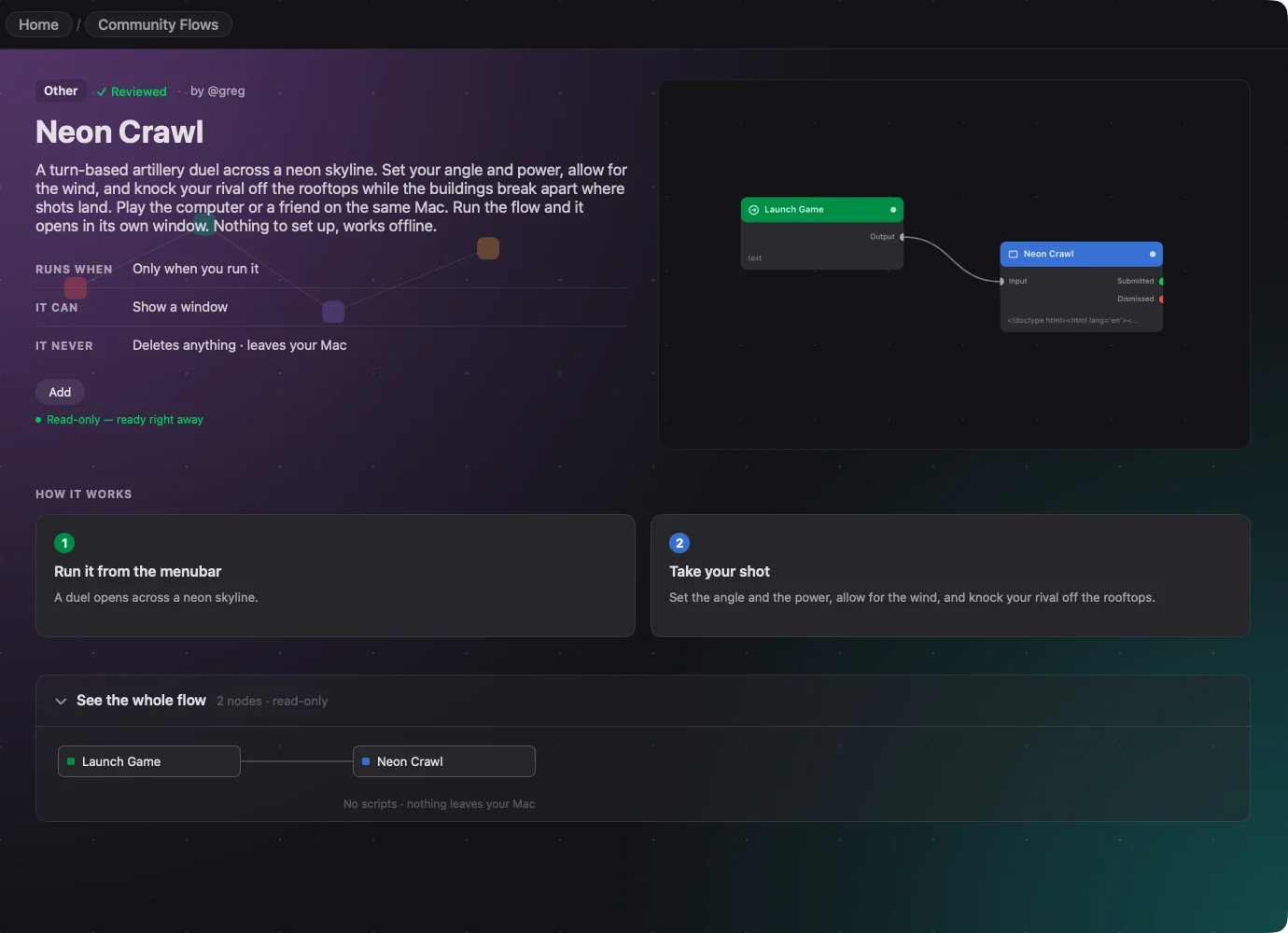The image size is (1288, 933).
Task: Click the step 1 green number badge
Action: 64,543
